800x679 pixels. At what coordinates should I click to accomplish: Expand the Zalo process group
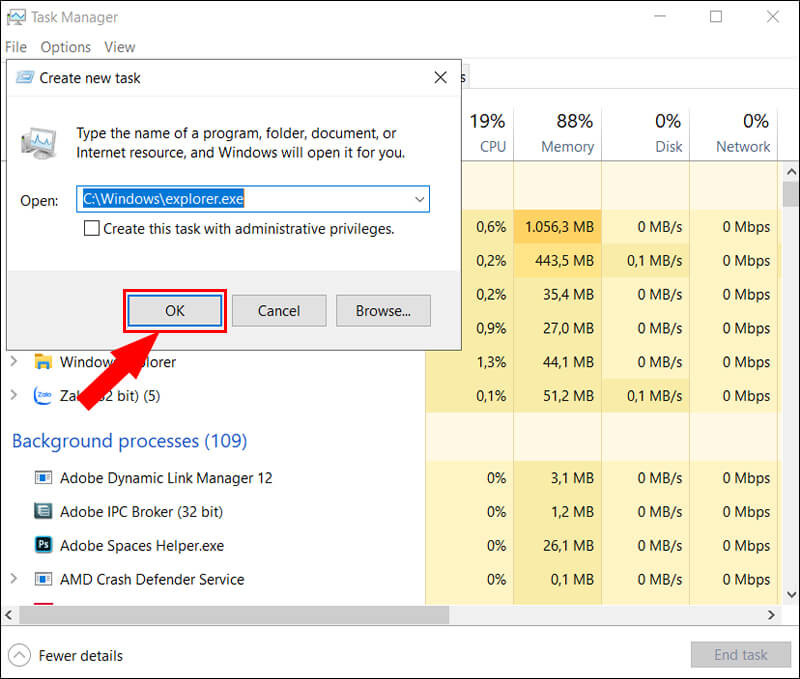(x=14, y=395)
